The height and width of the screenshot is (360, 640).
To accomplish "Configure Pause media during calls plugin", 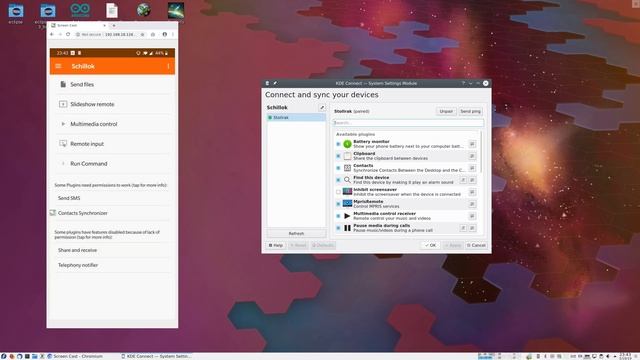I will [x=463, y=228].
